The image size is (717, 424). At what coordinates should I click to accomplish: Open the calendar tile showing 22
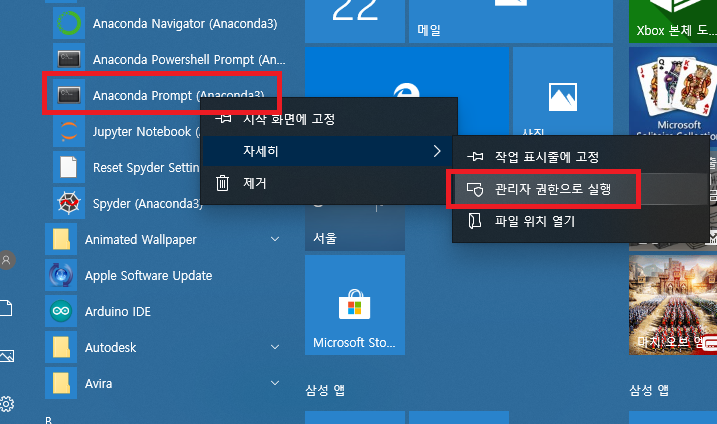click(x=355, y=21)
